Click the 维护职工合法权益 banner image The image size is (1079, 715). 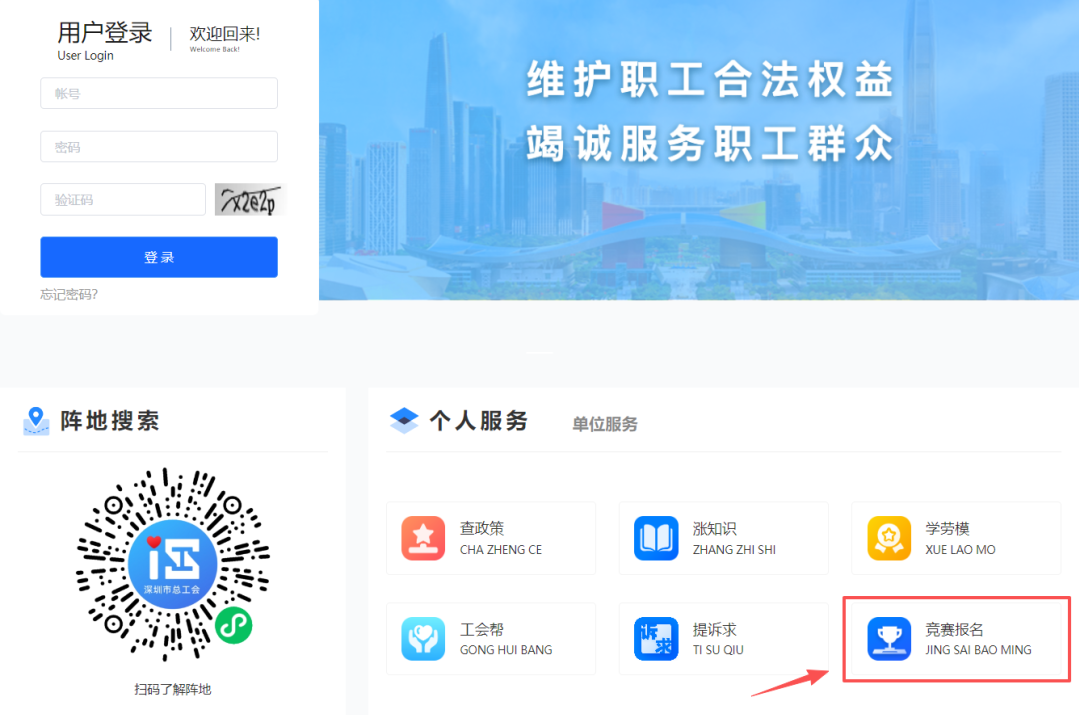pos(698,150)
